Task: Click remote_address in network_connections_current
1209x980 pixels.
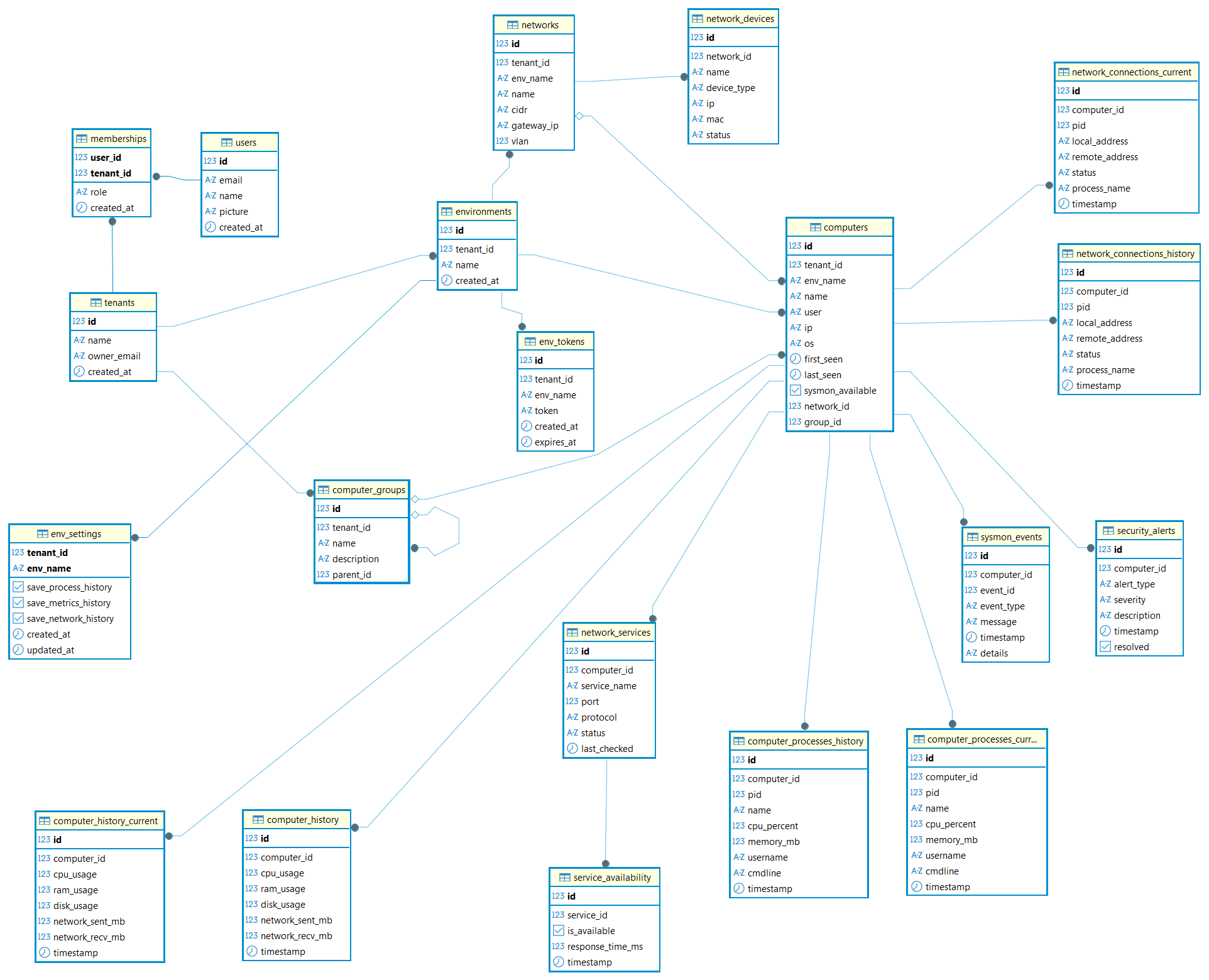Action: [x=1105, y=157]
